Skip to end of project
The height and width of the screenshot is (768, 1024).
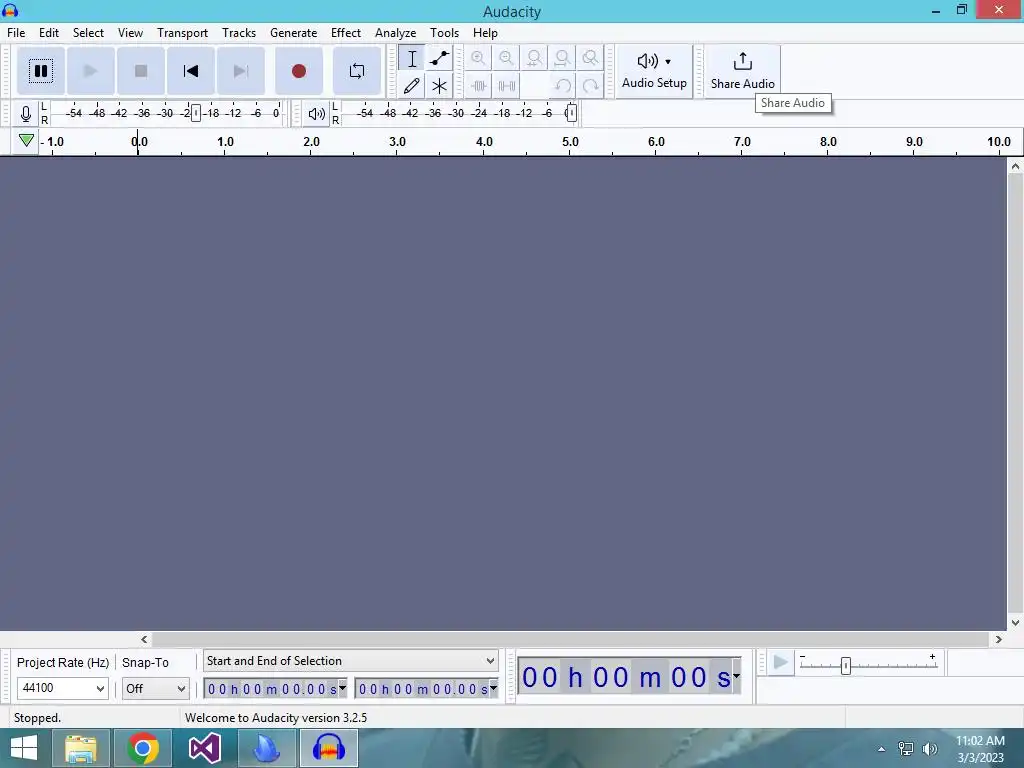[x=241, y=71]
